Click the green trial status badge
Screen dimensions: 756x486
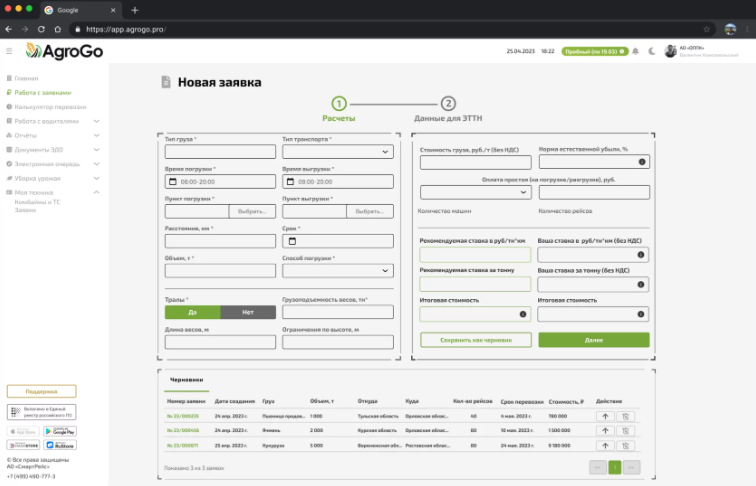(595, 51)
